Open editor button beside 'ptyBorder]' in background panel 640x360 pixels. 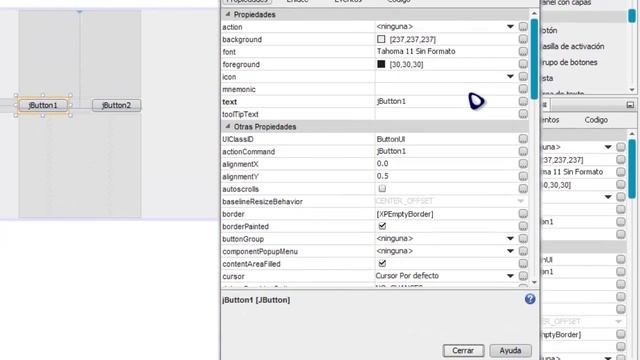620,334
